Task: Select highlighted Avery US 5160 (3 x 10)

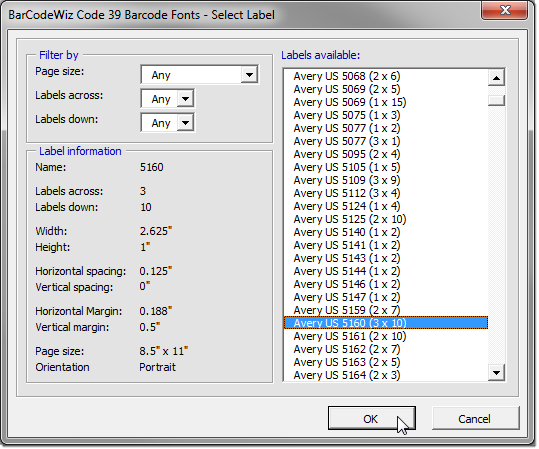Action: point(386,323)
